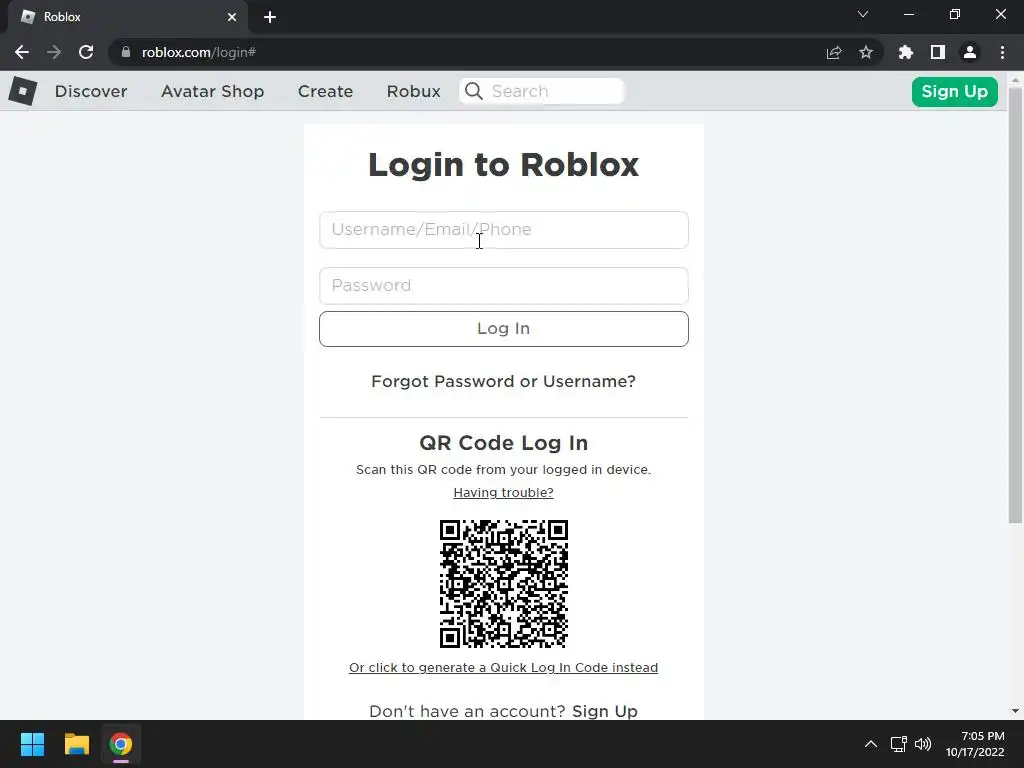Click the green Sign Up button

point(954,91)
